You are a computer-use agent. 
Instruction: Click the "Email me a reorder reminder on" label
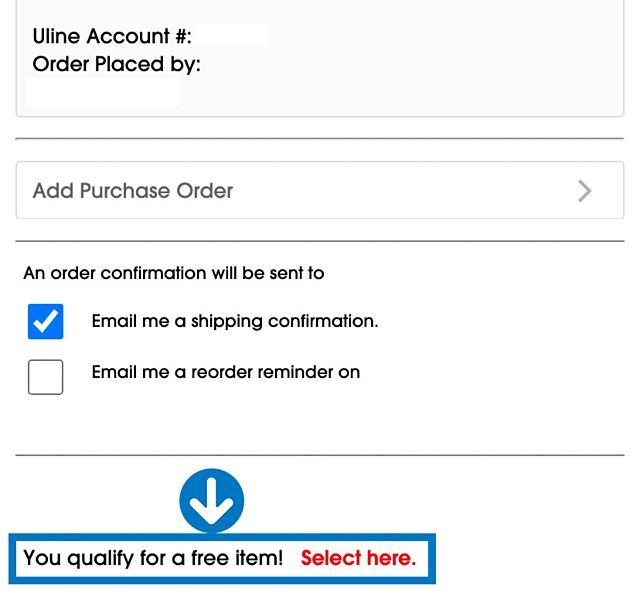[x=226, y=372]
